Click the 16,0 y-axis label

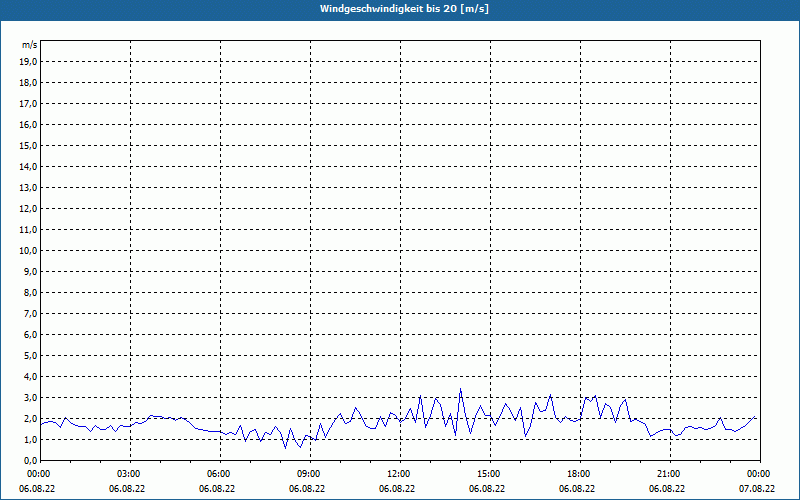click(28, 124)
